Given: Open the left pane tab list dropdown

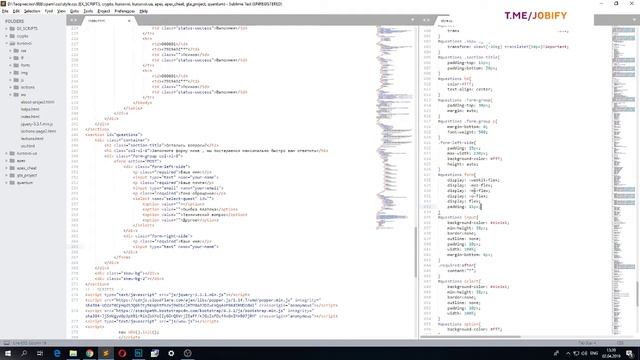Looking at the screenshot, I should (412, 20).
